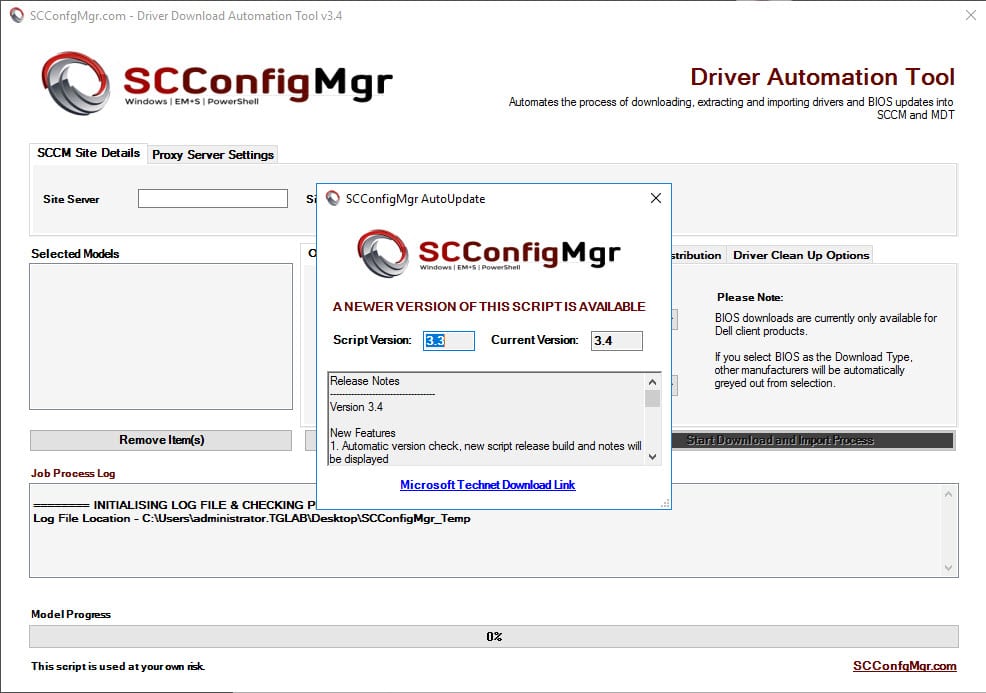Click 'A NEWER VERSION OF THIS SCRIPT IS AVAILABLE' text
Screen dimensions: 986x693
pyautogui.click(x=489, y=306)
